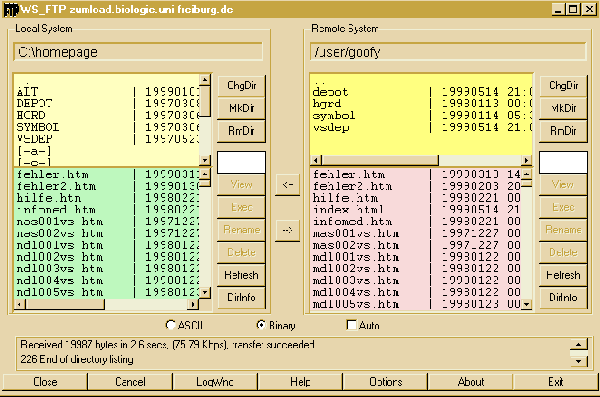Click remote View button
This screenshot has height=397, width=600.
click(x=563, y=185)
